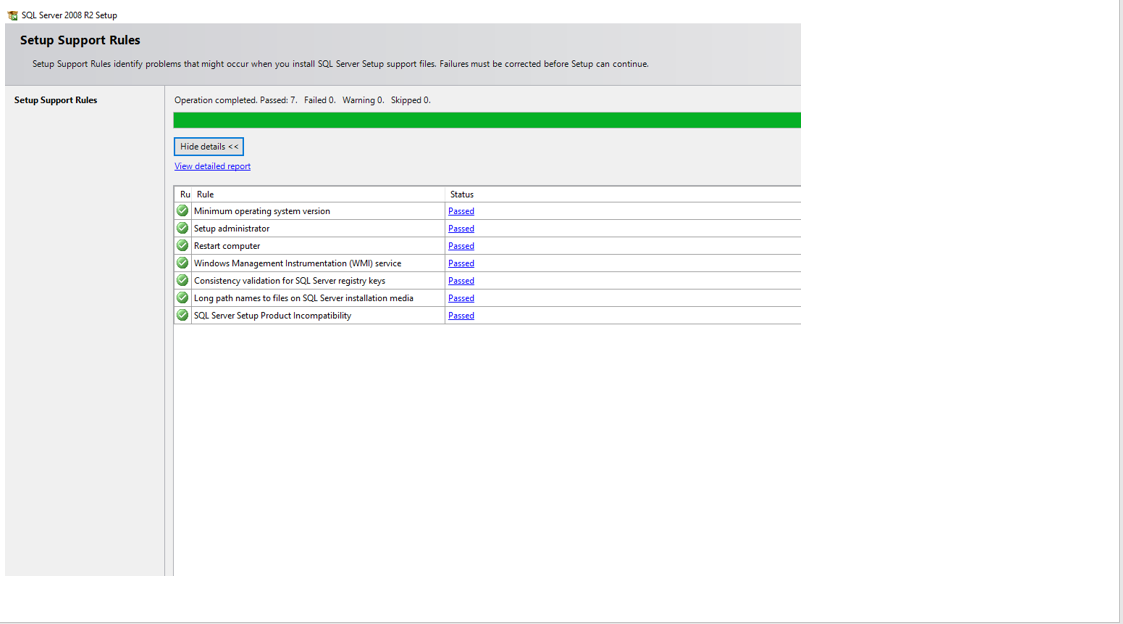Open Passed status for Restart computer
This screenshot has height=624, width=1123.
coord(461,246)
